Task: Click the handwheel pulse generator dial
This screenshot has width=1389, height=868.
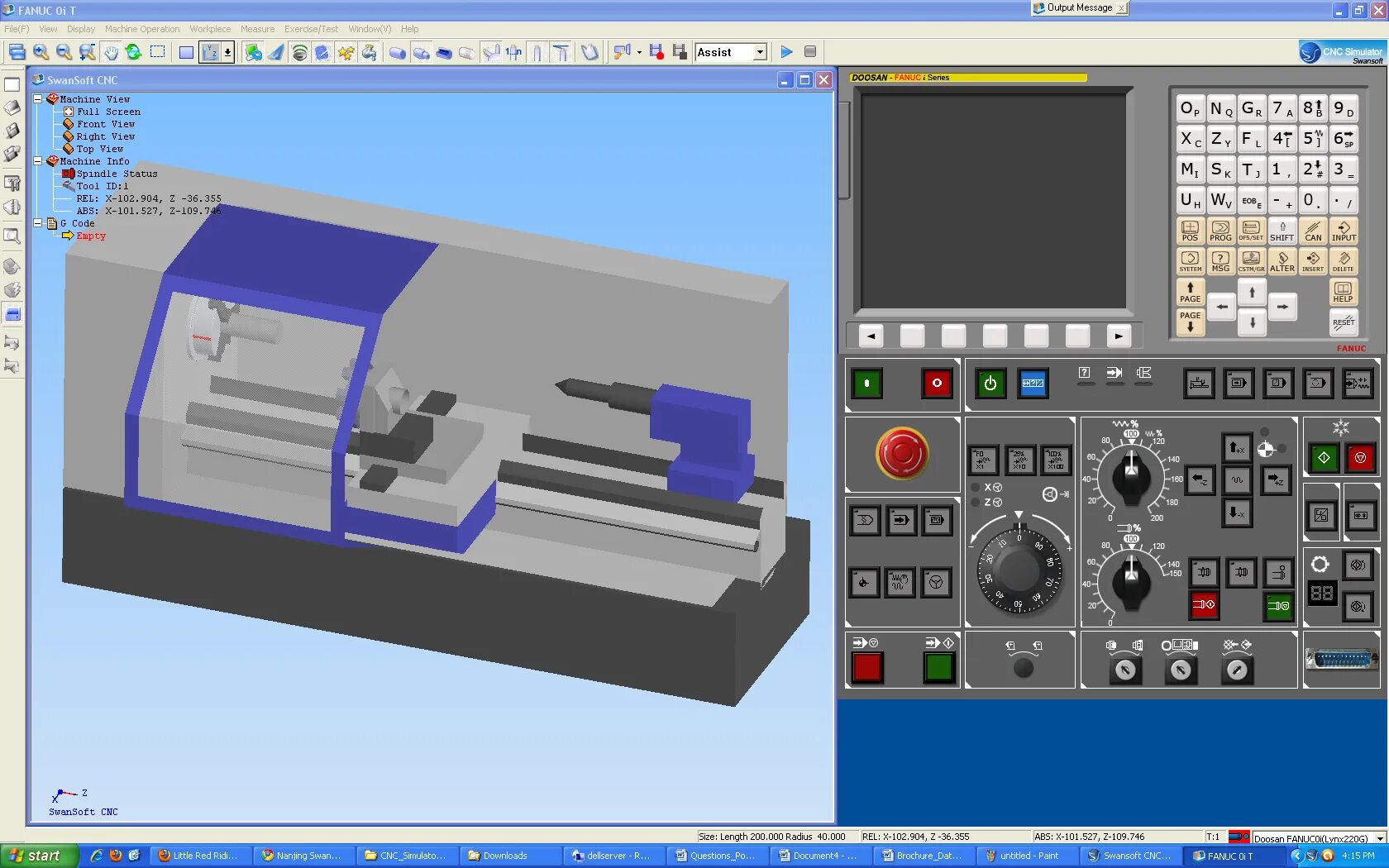Action: click(1019, 570)
